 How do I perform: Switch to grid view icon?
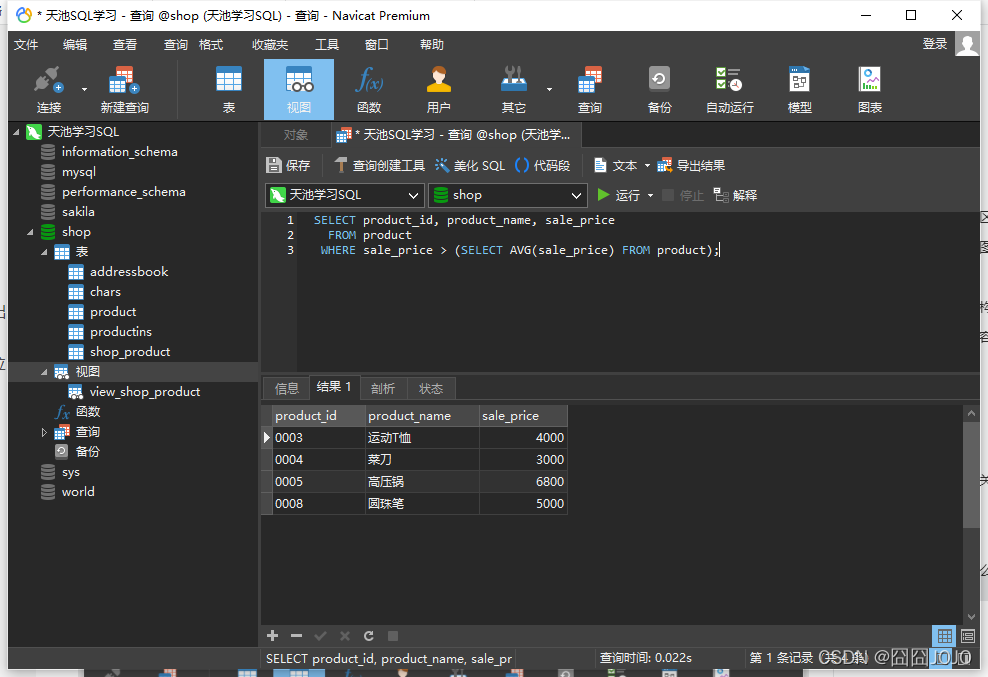pyautogui.click(x=945, y=635)
